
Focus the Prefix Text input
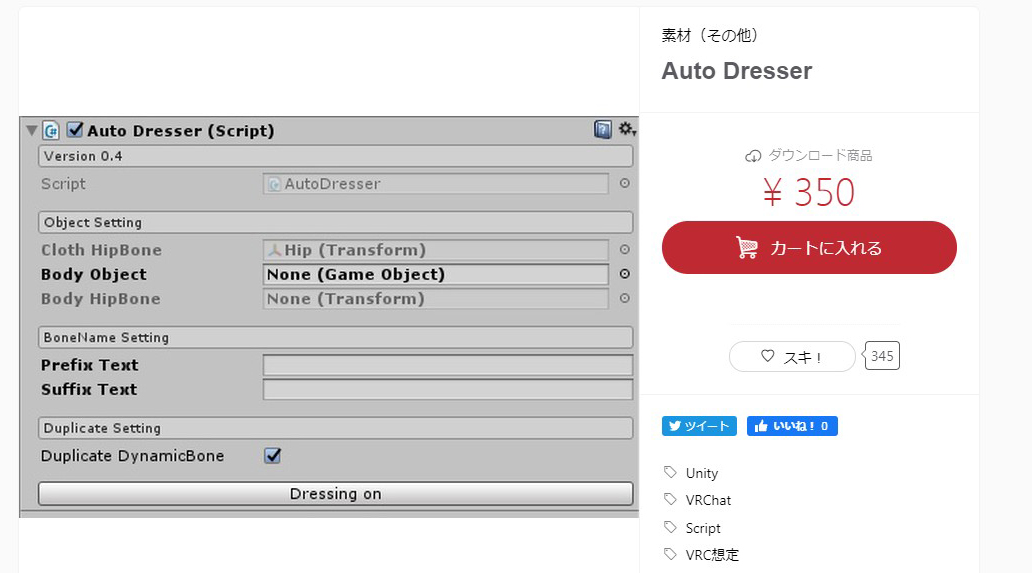pyautogui.click(x=448, y=365)
